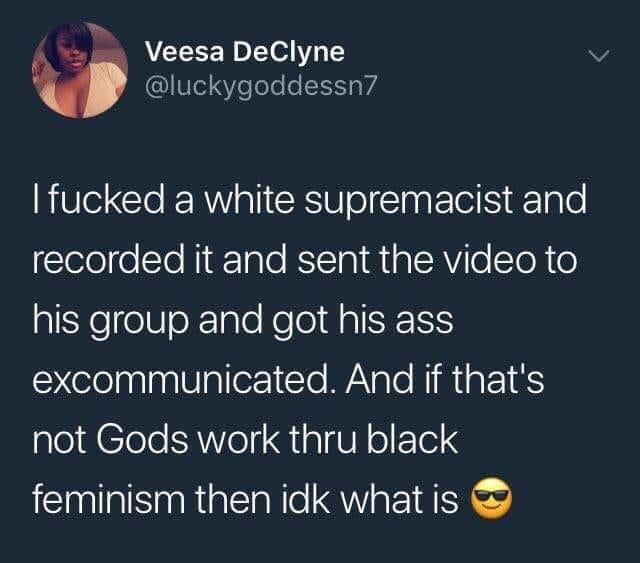The width and height of the screenshot is (640, 563).
Task: Click the word 'group' in tweet body
Action: tap(139, 321)
